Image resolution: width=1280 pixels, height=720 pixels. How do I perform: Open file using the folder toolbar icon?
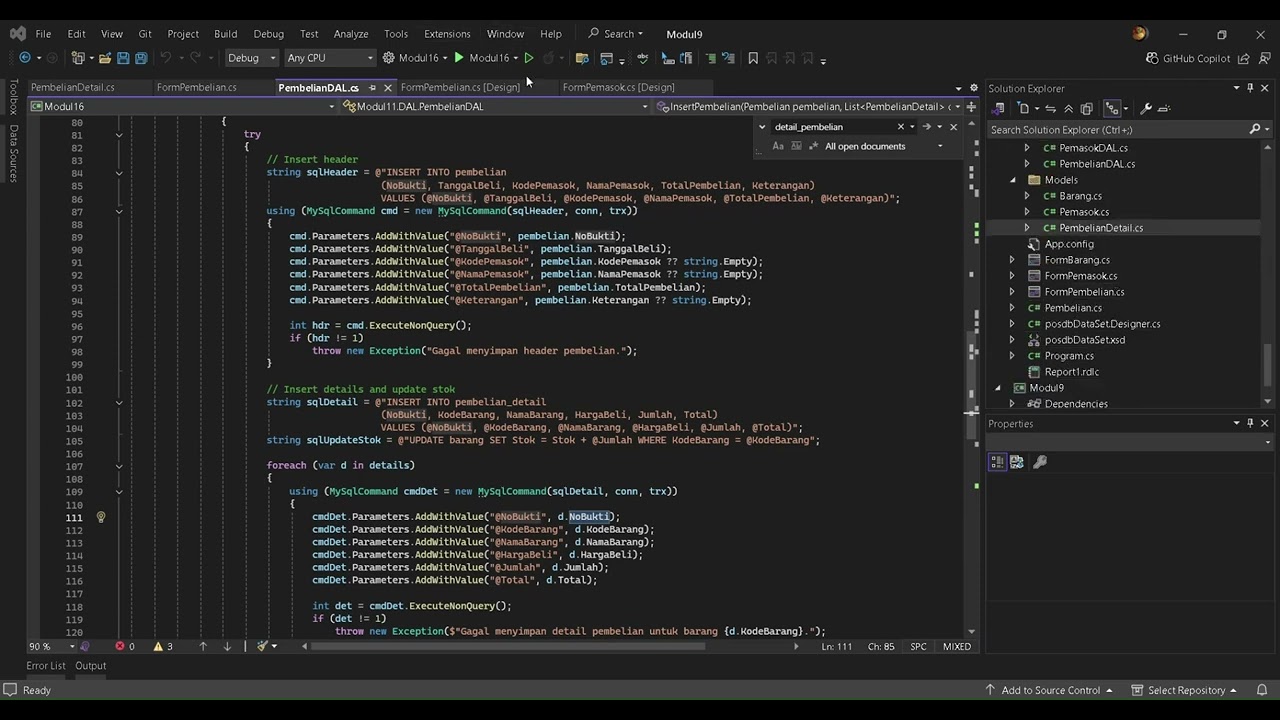click(x=104, y=58)
